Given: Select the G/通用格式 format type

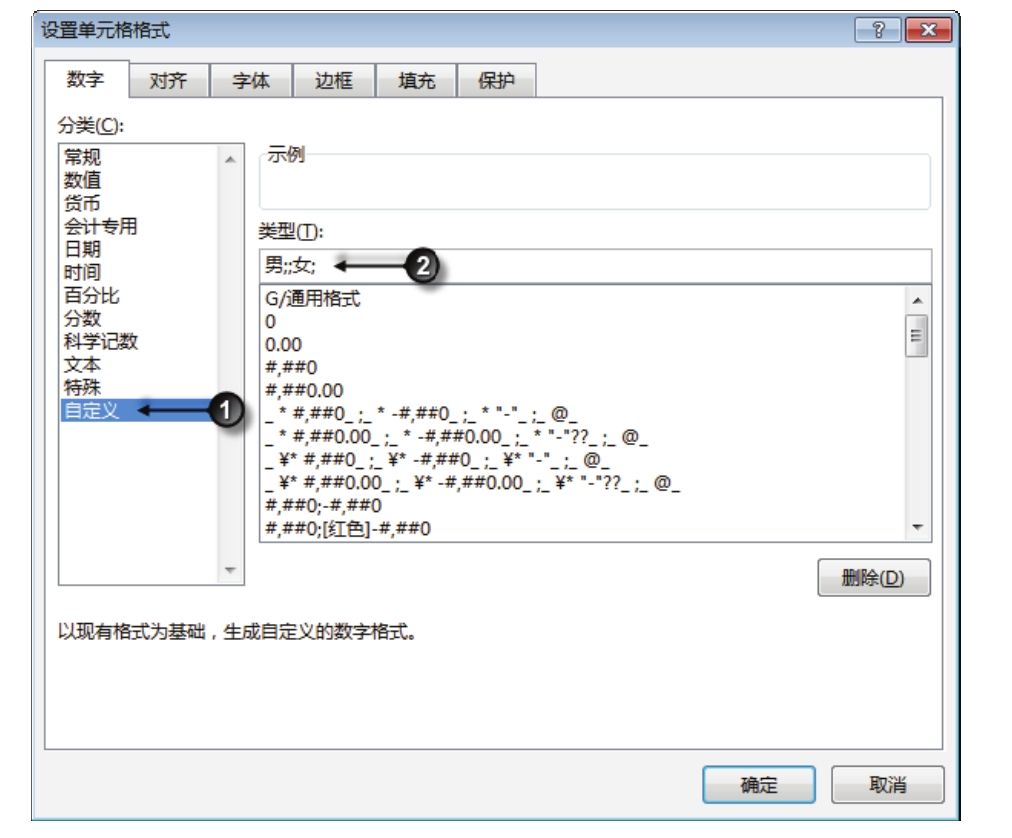Looking at the screenshot, I should [x=313, y=299].
